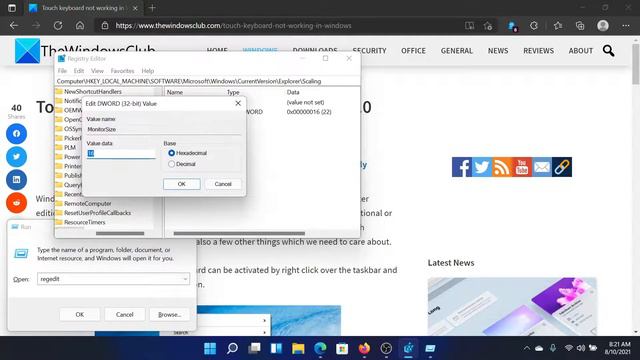Open View menu in Registry Editor

97,71
